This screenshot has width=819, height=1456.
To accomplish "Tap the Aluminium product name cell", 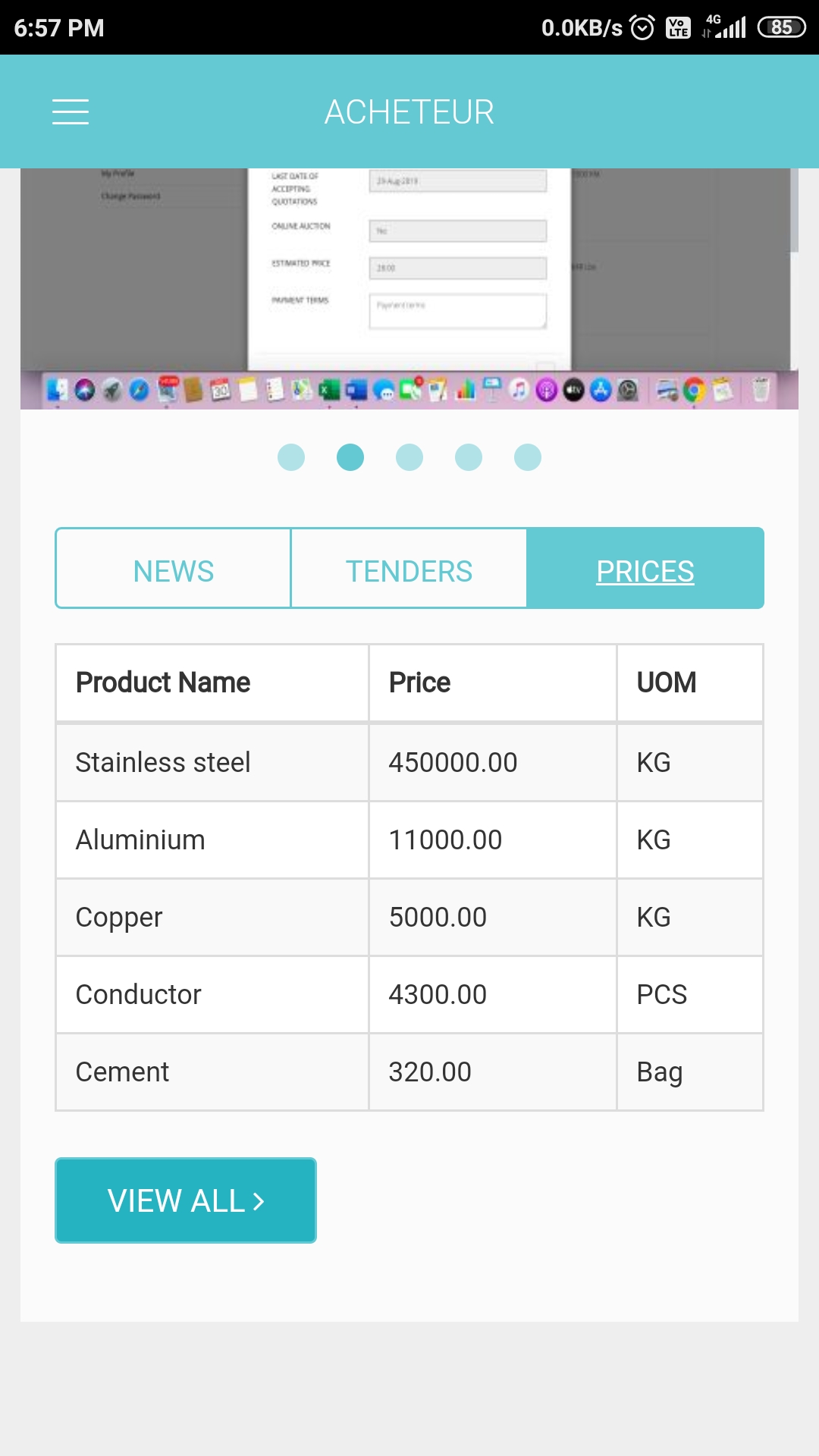I will coord(140,840).
